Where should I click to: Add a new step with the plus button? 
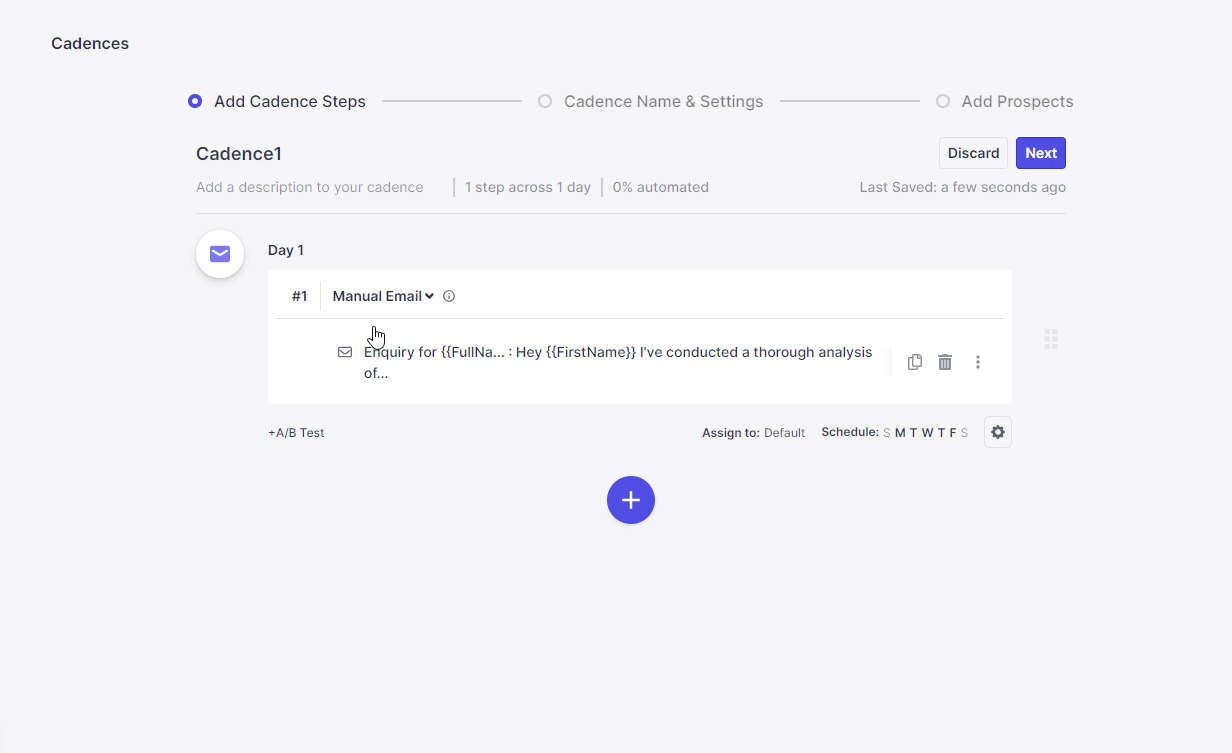630,500
